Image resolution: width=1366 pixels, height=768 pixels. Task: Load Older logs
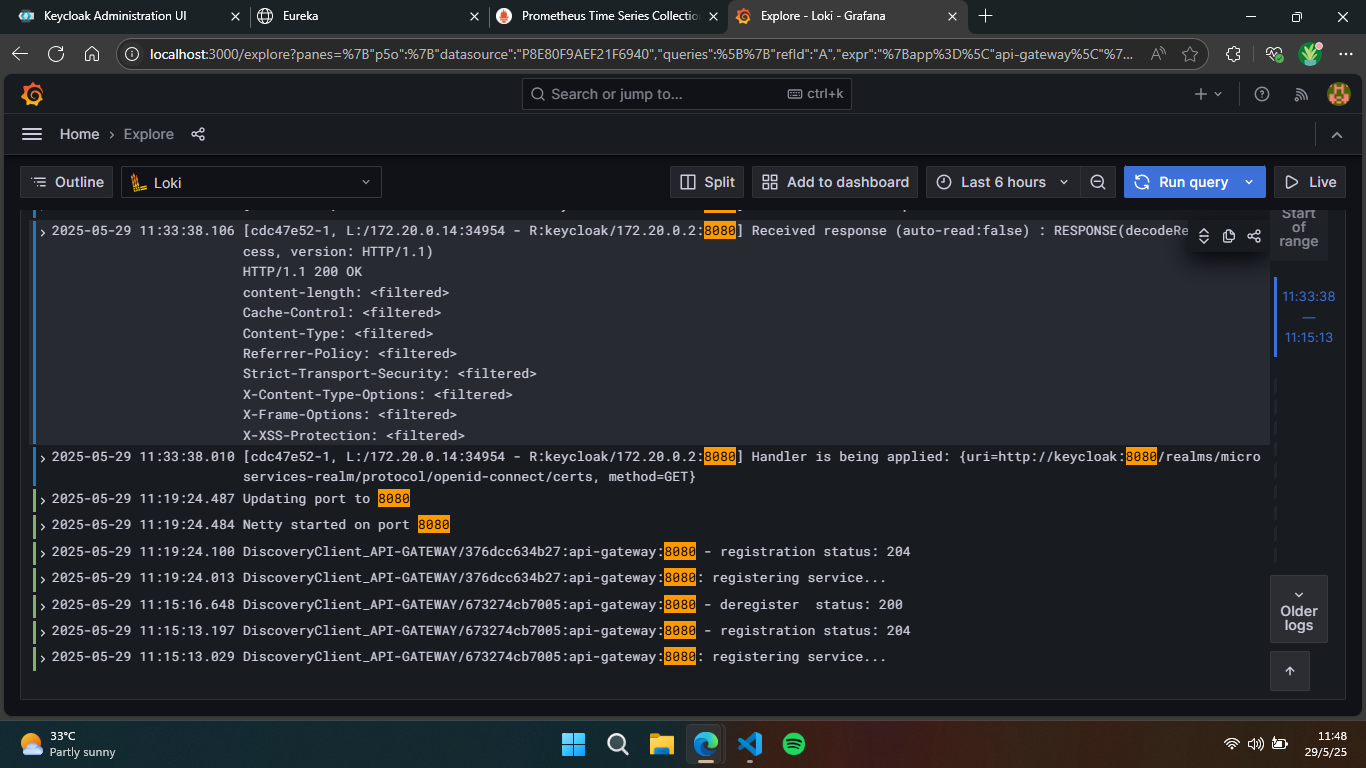click(x=1298, y=609)
